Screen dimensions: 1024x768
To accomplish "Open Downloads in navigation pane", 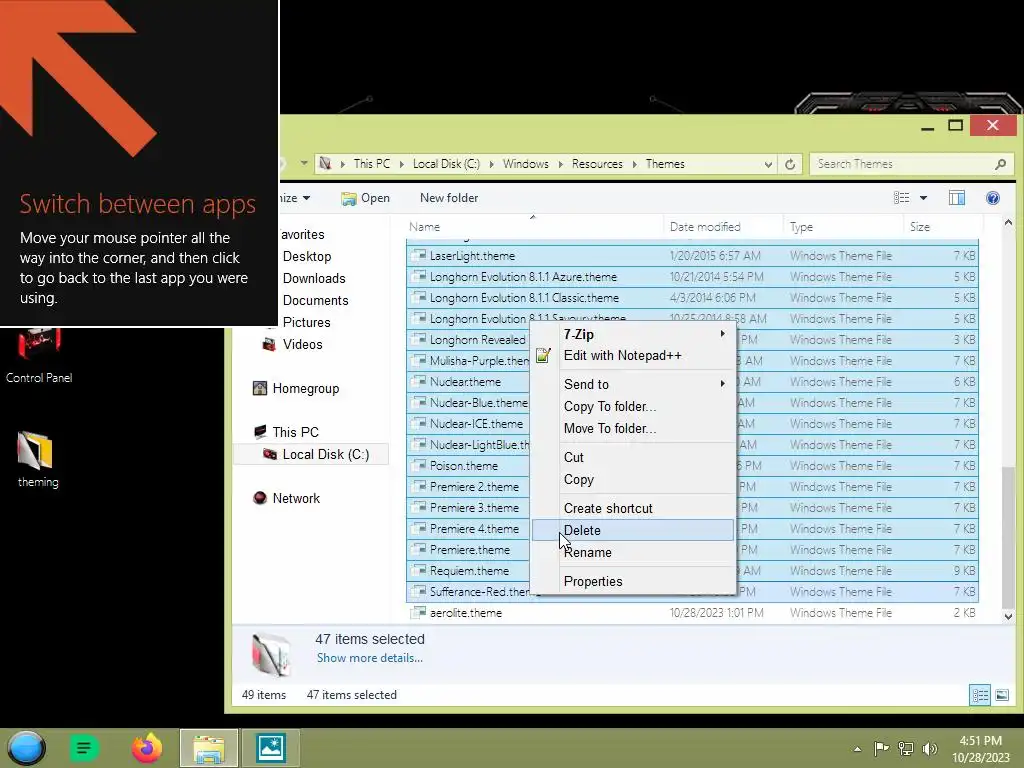I will (x=314, y=278).
